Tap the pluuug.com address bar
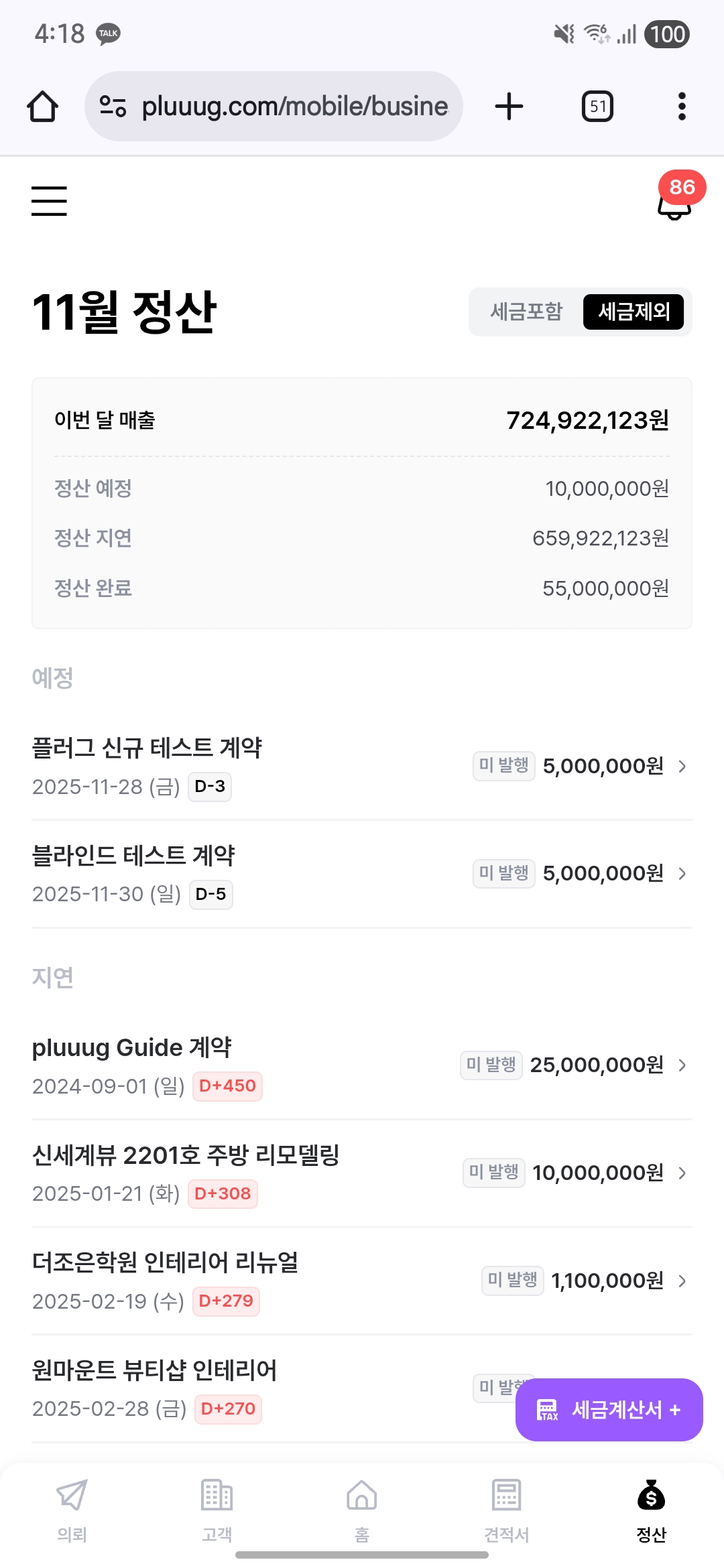The height and width of the screenshot is (1568, 724). [295, 107]
